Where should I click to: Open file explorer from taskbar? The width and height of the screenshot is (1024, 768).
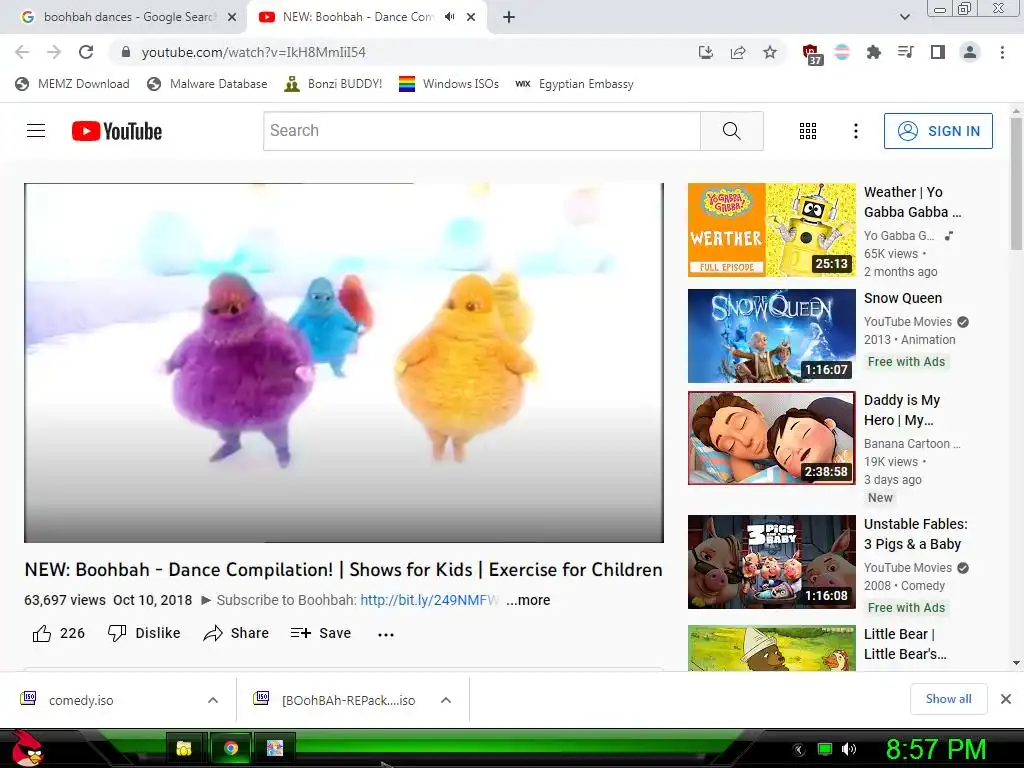click(x=184, y=748)
